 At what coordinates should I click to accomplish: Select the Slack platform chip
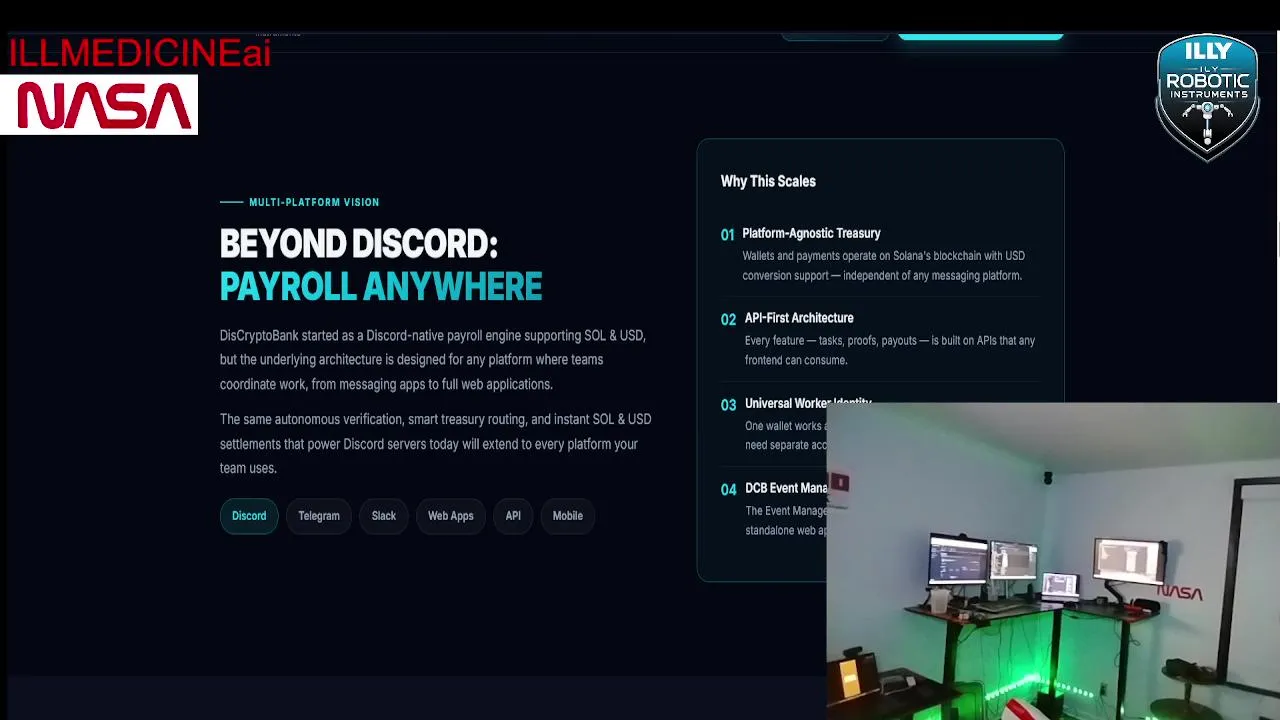[384, 516]
